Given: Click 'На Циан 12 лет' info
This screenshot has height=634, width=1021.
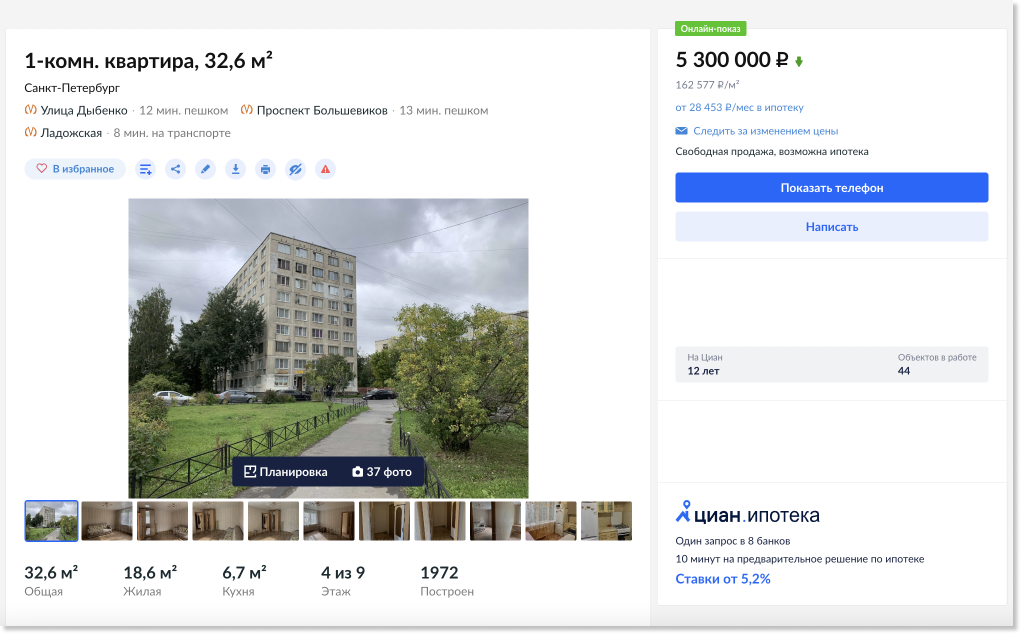Looking at the screenshot, I should [705, 365].
